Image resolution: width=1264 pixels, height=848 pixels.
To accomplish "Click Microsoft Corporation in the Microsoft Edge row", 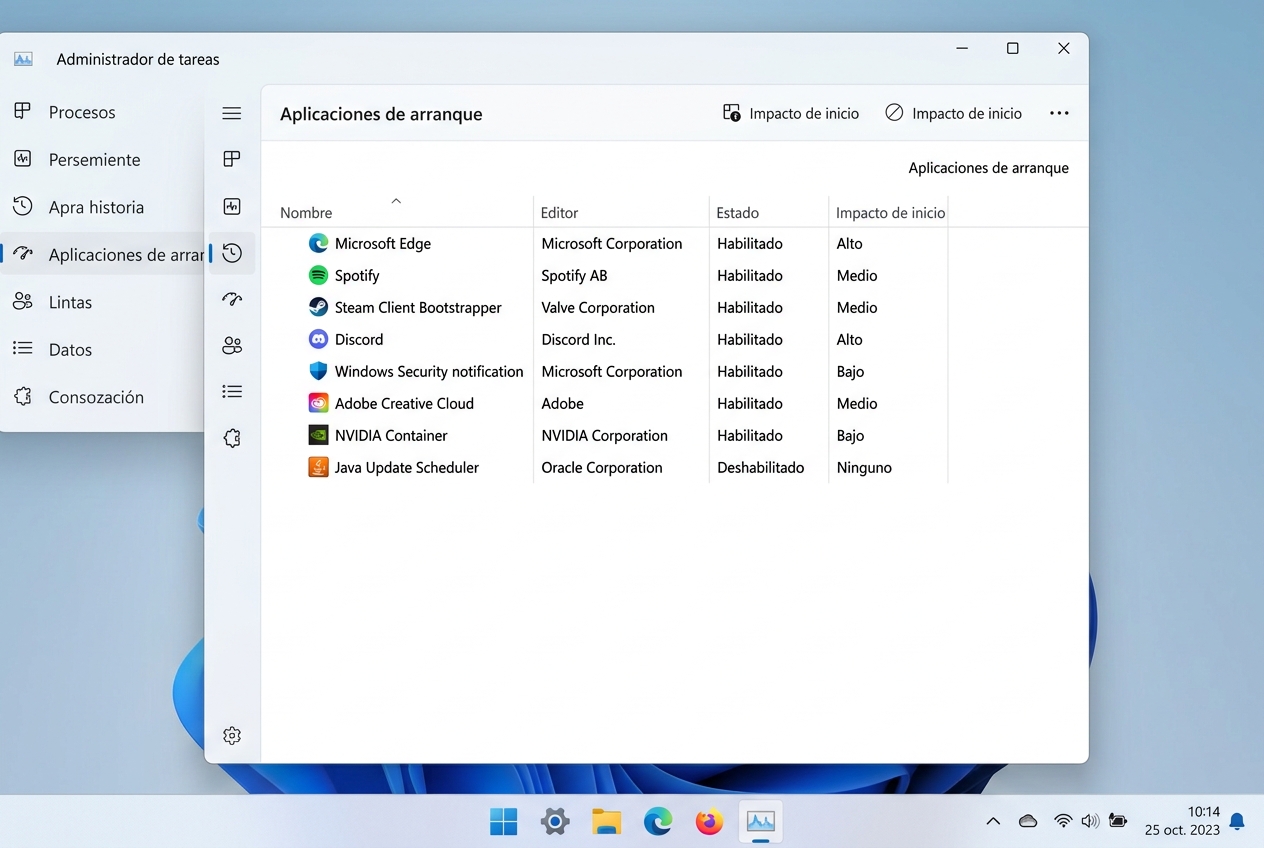I will (x=611, y=243).
